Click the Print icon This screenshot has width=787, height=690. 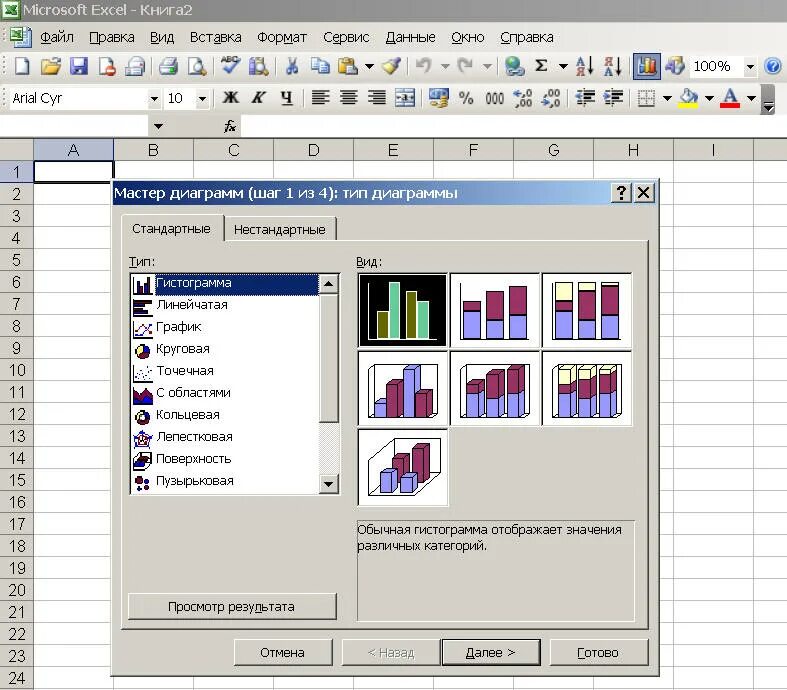[x=168, y=66]
